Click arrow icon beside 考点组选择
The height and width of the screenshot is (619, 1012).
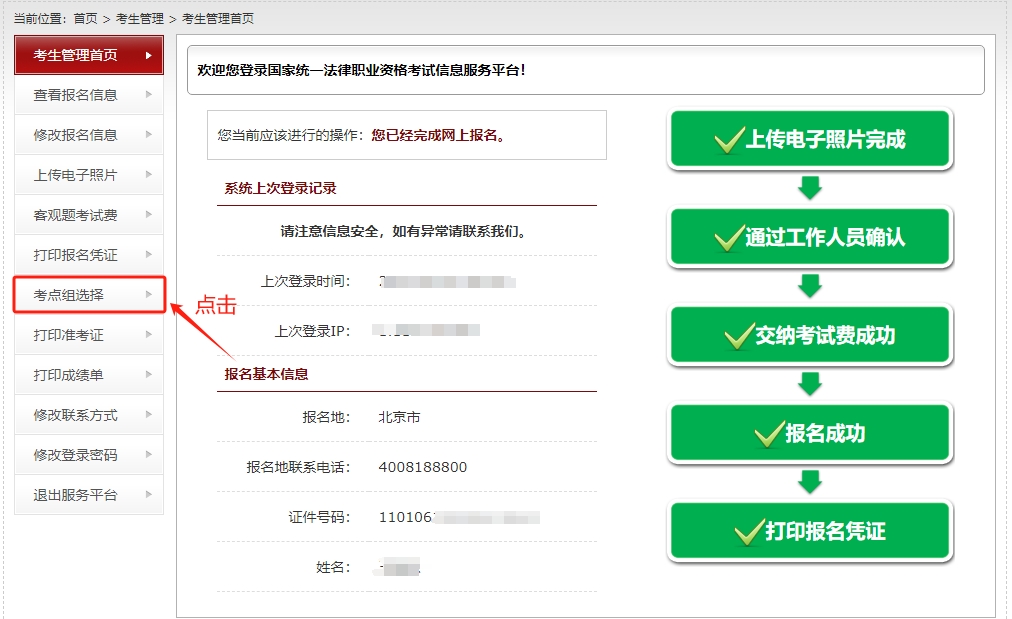coord(149,295)
